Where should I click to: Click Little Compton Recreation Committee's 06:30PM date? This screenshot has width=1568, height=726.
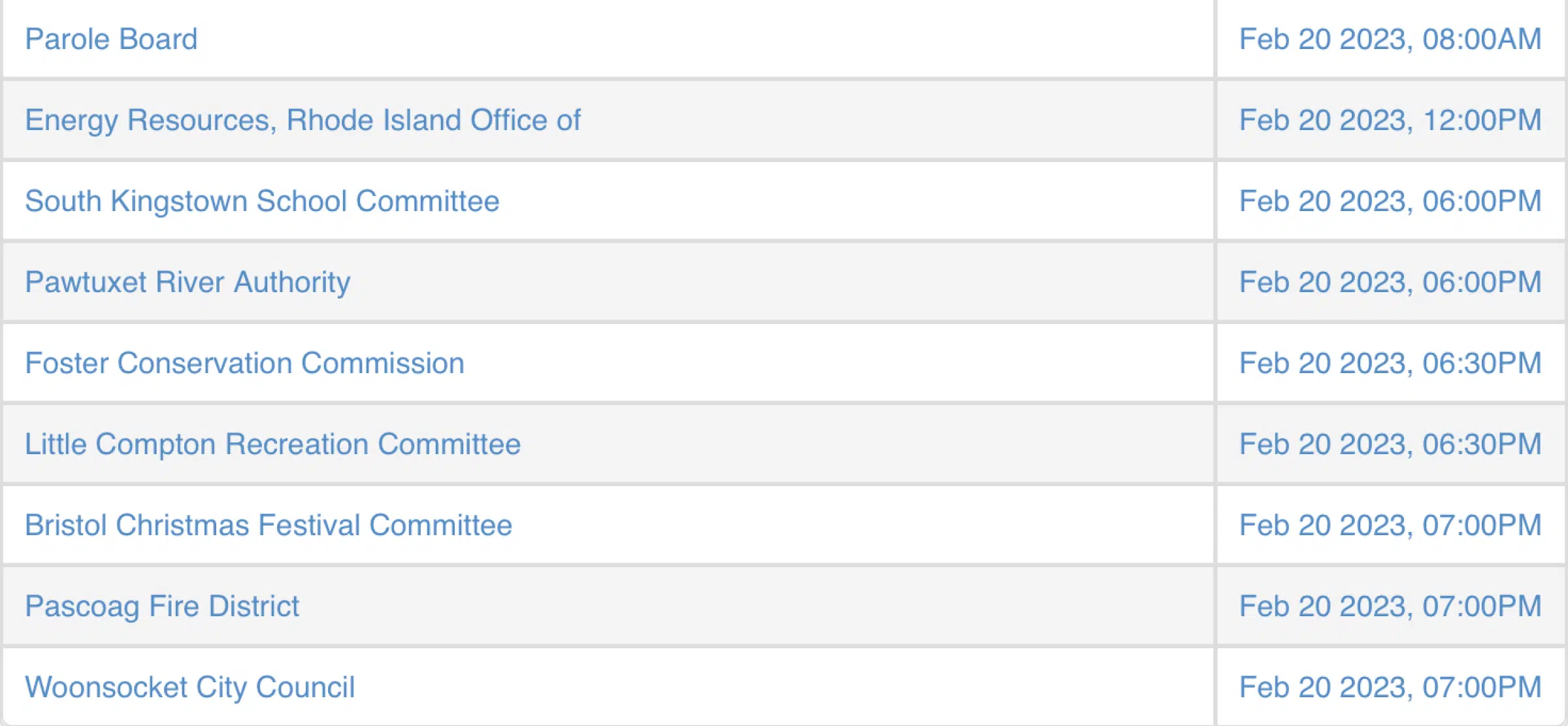click(1390, 444)
